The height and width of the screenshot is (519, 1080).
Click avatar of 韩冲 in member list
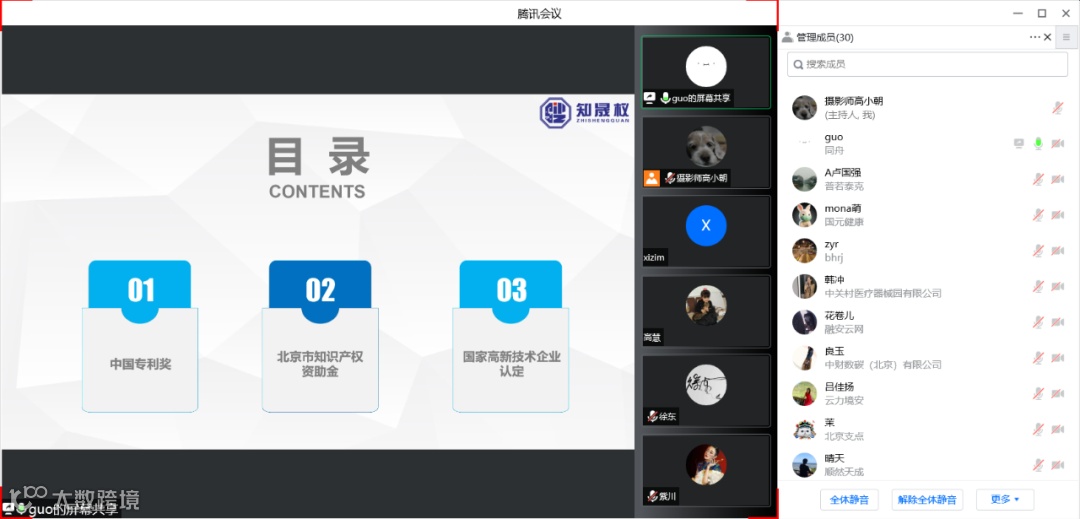point(804,286)
